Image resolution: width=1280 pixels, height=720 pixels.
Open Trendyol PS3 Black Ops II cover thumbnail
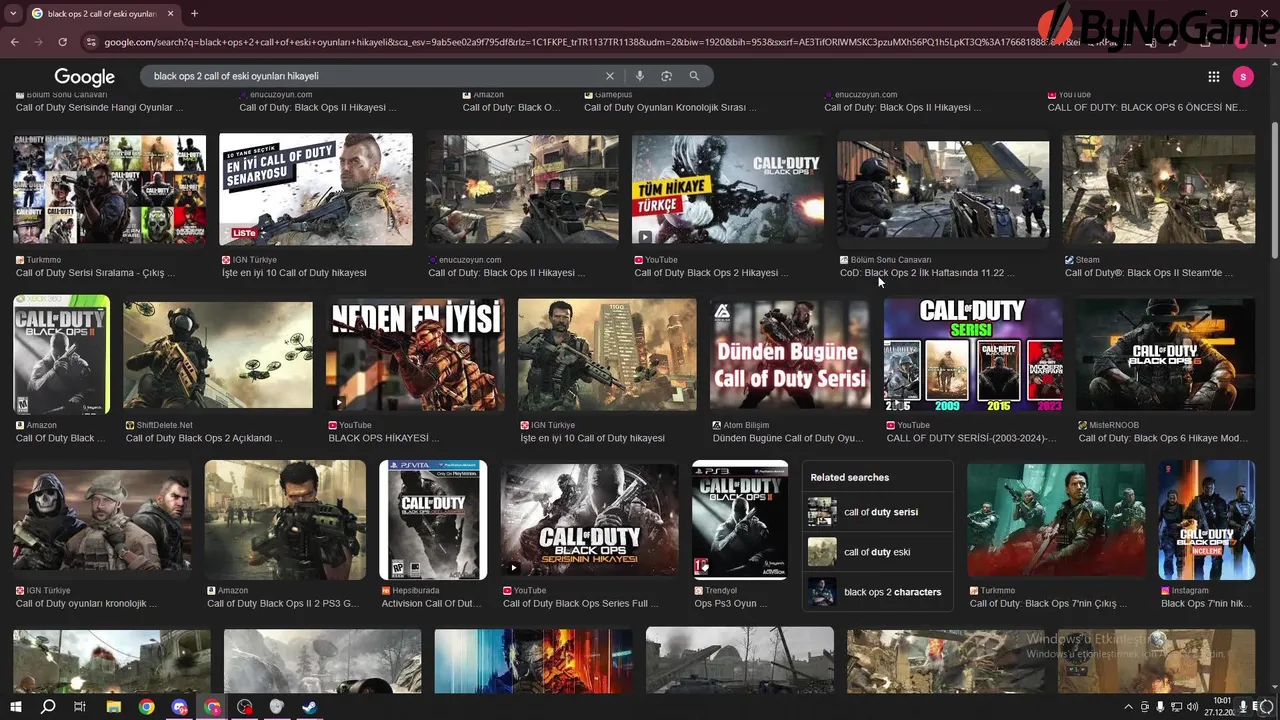pos(740,520)
